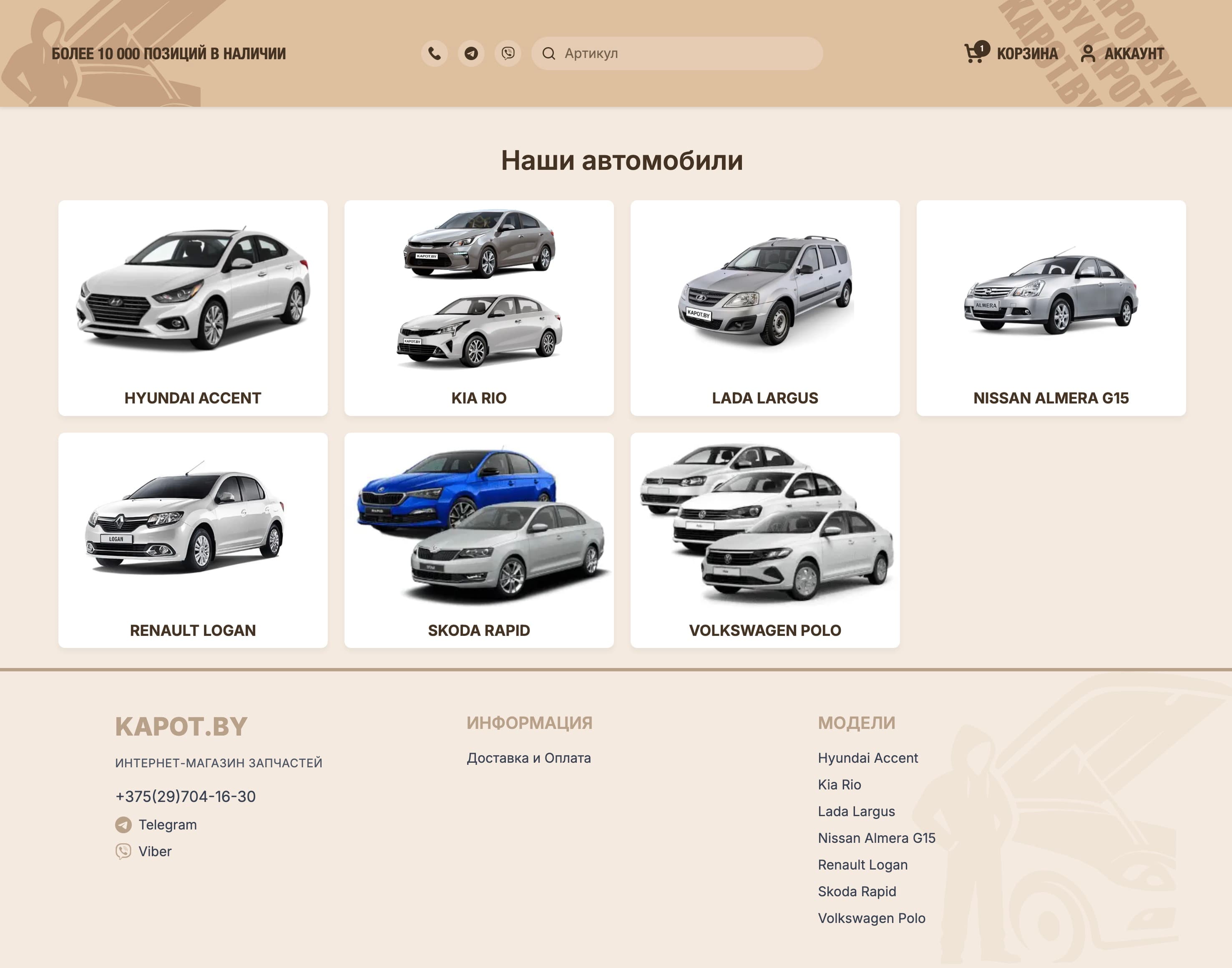Screen dimensions: 1232x968
Task: Click the Telegram icon in footer
Action: click(x=123, y=824)
